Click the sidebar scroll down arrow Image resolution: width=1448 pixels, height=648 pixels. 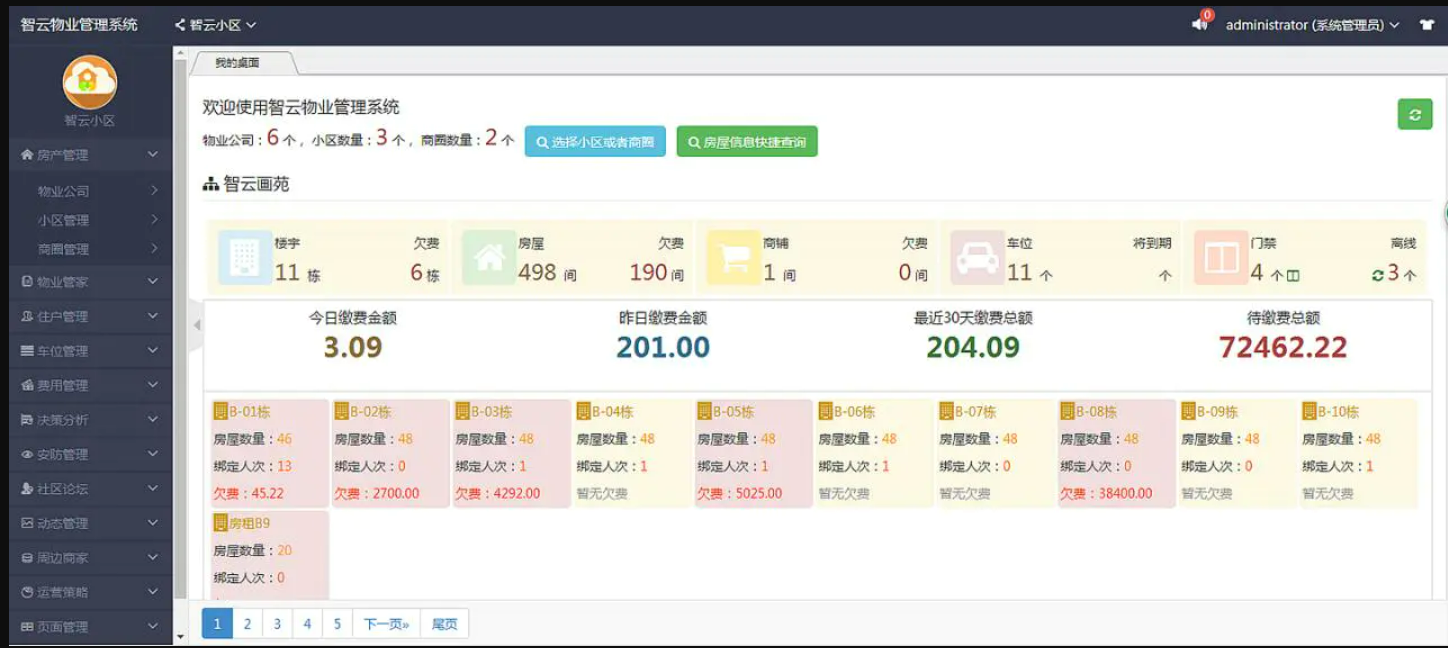click(x=180, y=636)
